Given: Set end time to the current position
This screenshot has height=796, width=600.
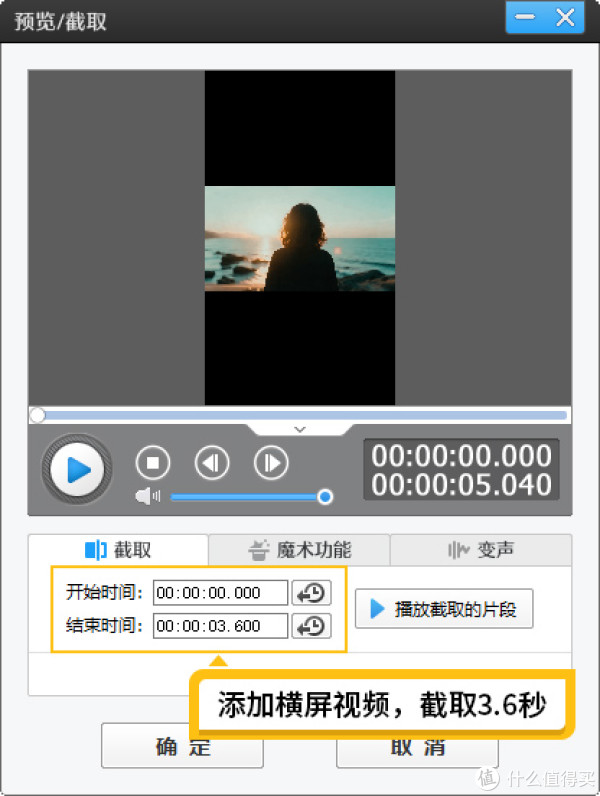Looking at the screenshot, I should (x=311, y=626).
